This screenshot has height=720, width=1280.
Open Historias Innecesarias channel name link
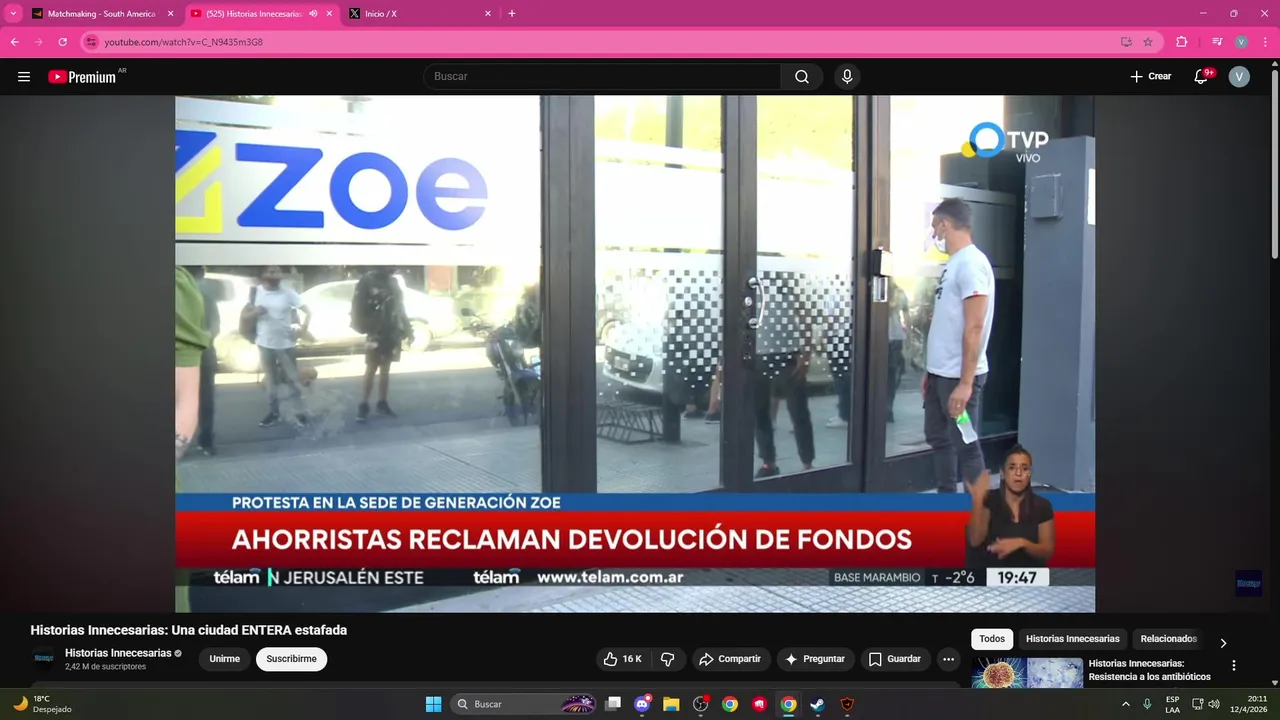point(118,653)
